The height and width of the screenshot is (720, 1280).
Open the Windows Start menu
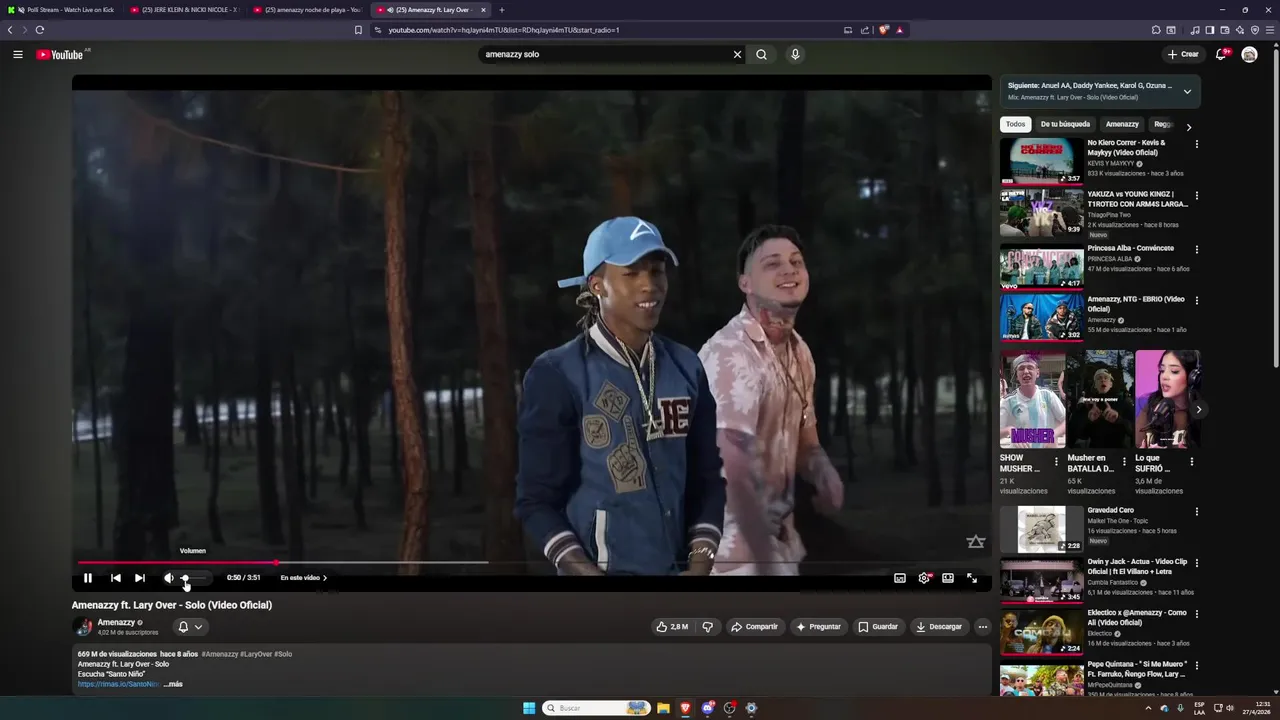click(x=529, y=708)
